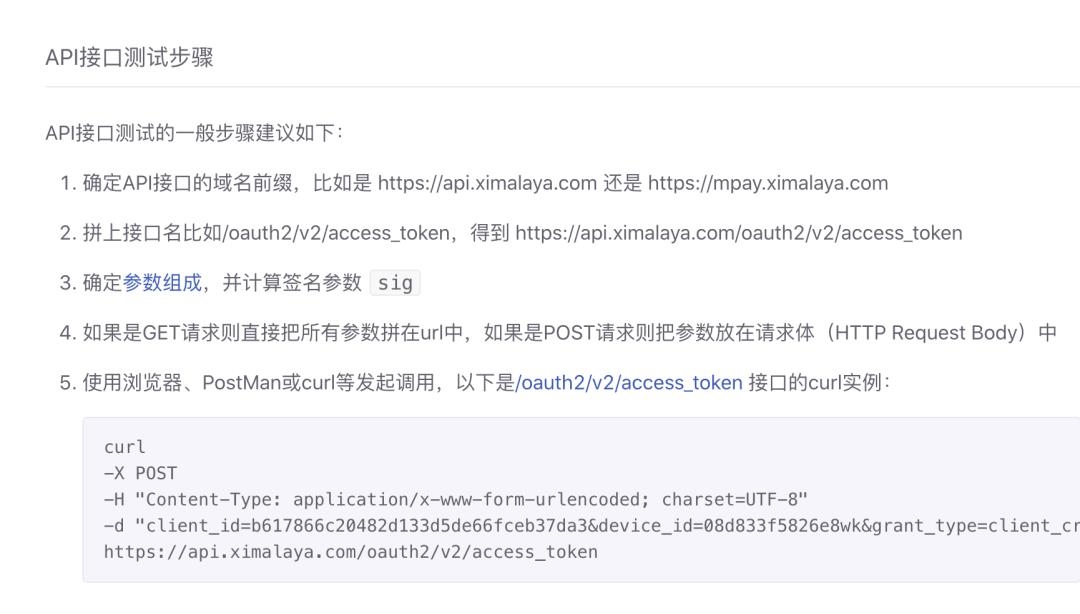The height and width of the screenshot is (614, 1080).
Task: Open the 参数组成 link
Action: coord(162,283)
